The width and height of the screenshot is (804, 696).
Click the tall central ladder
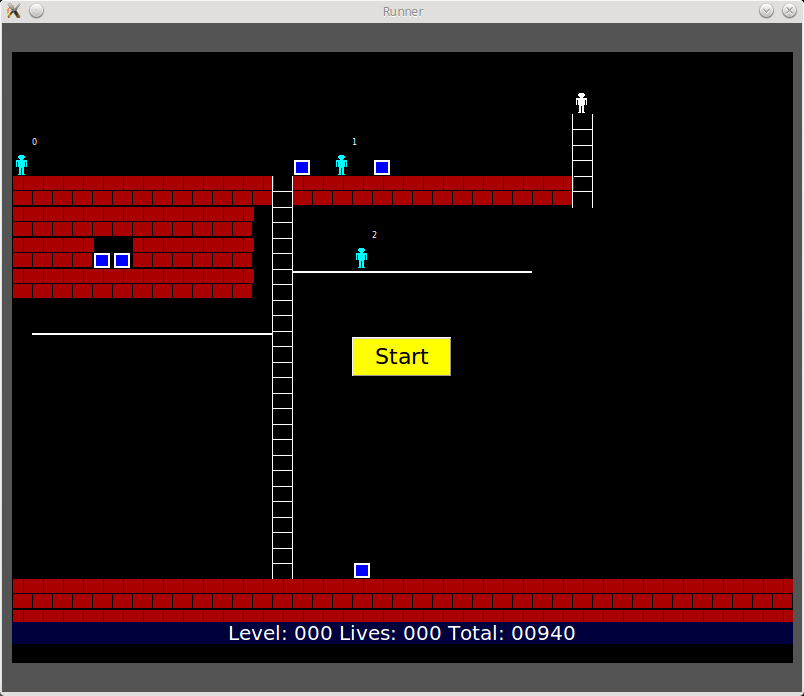point(283,377)
